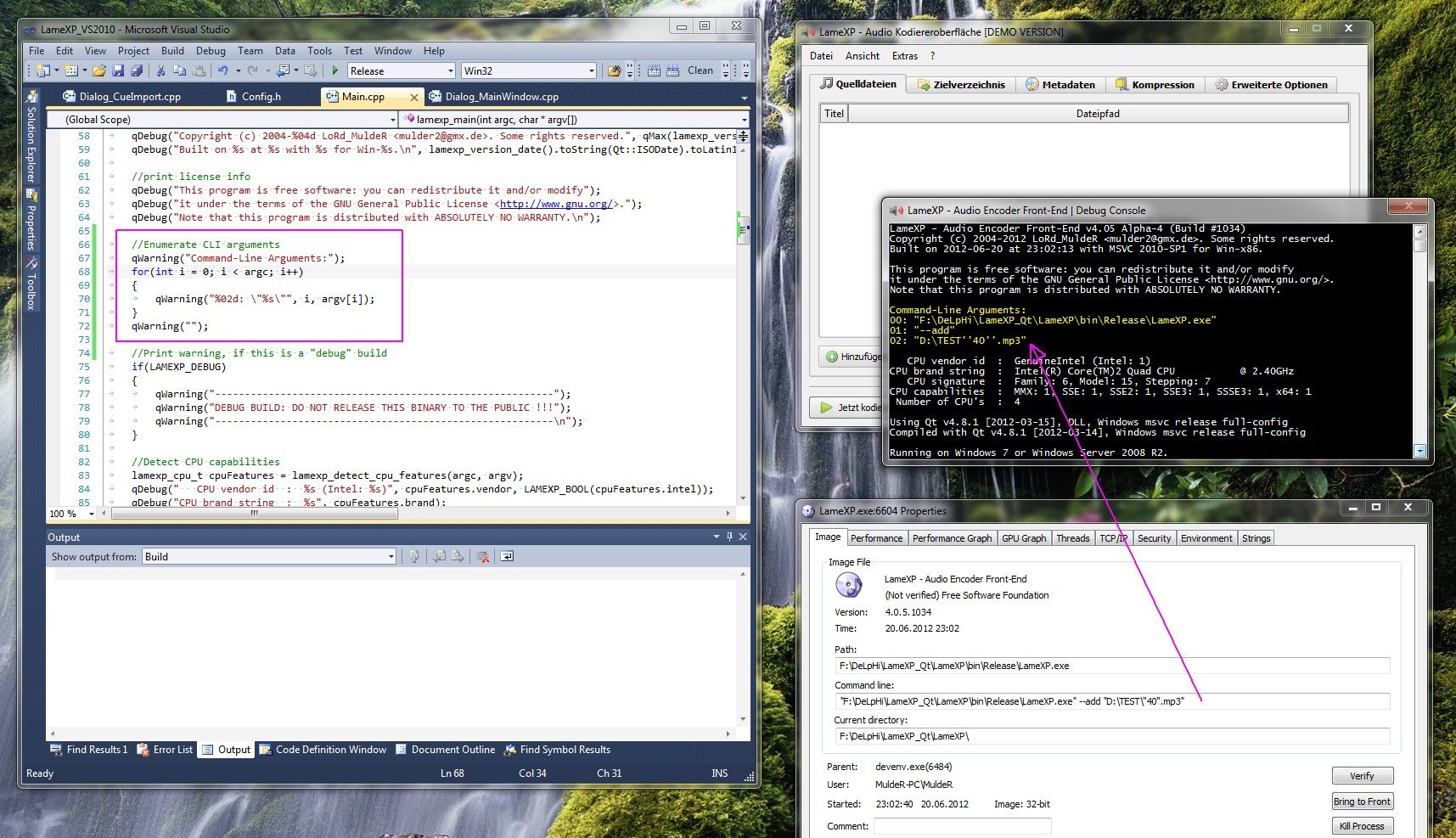Click the Debug Console vertical scrollbar
1456x838 pixels.
pos(1420,340)
